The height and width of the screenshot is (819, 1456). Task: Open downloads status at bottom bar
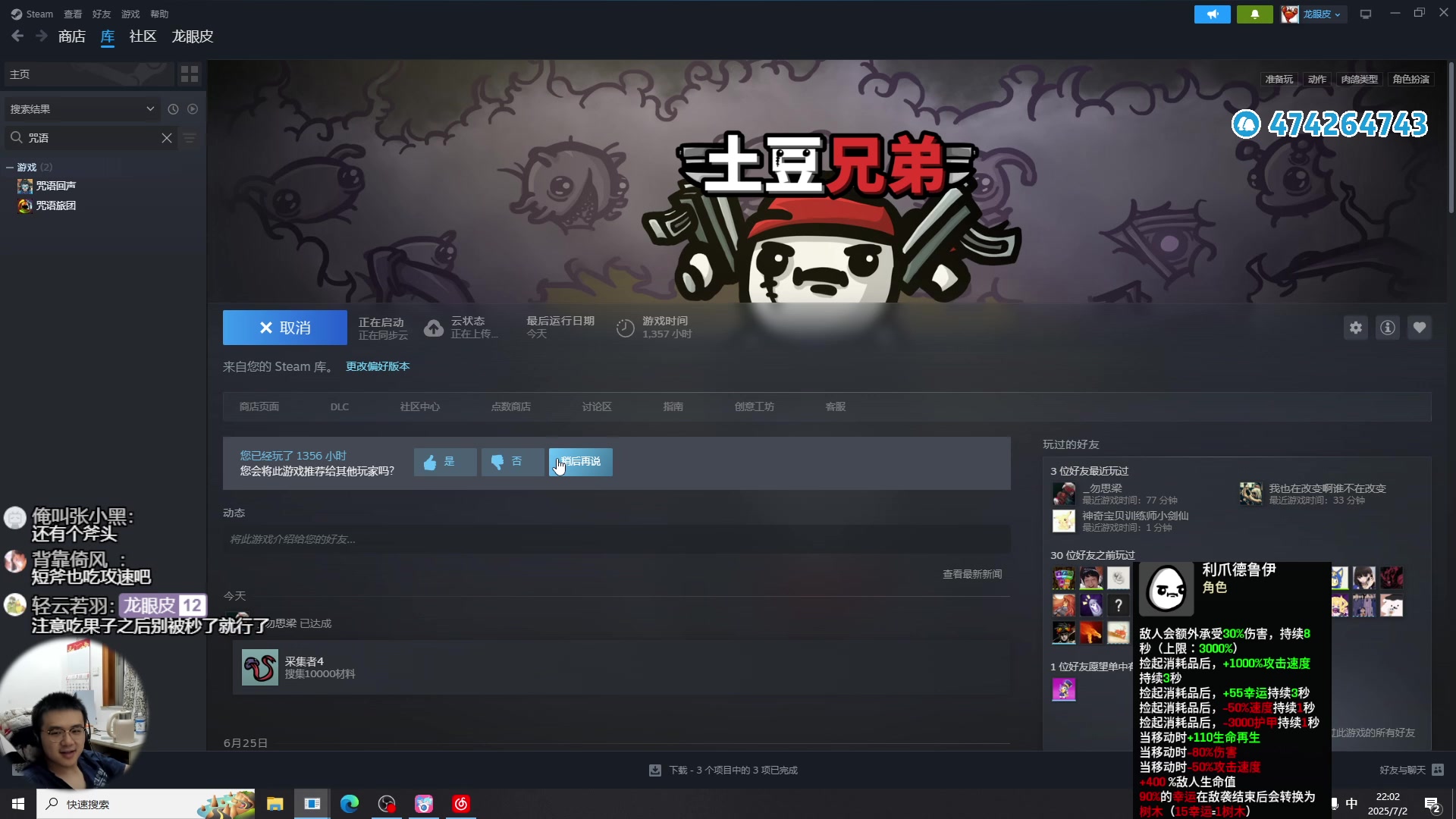[723, 770]
